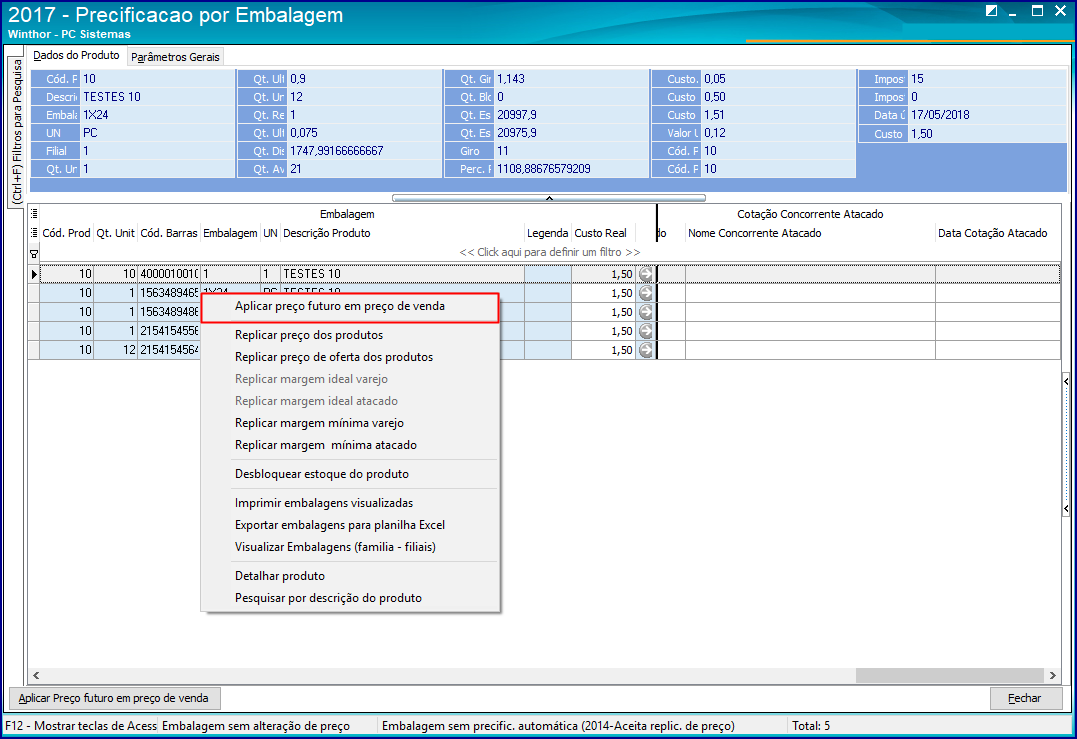
Task: Click the Total: 5 status entry
Action: [x=810, y=726]
